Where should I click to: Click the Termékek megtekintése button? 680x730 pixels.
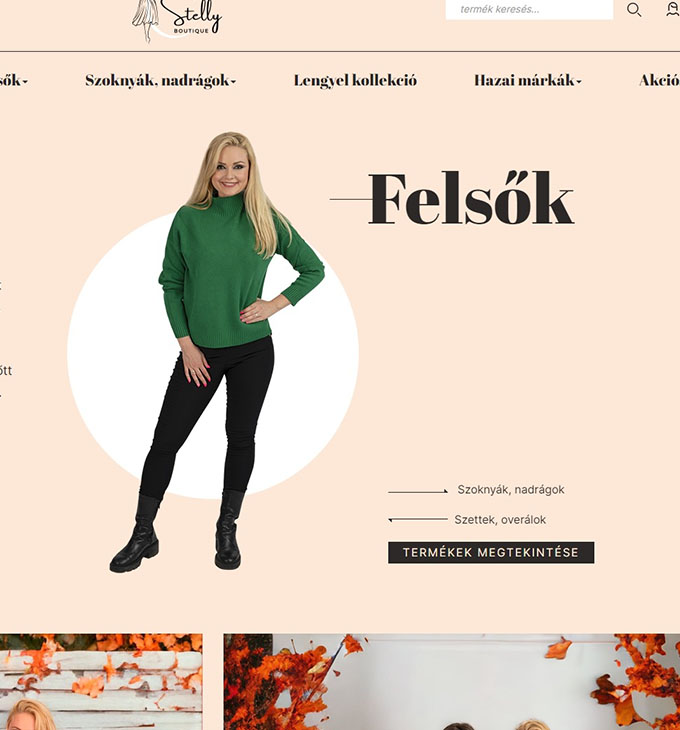(491, 553)
